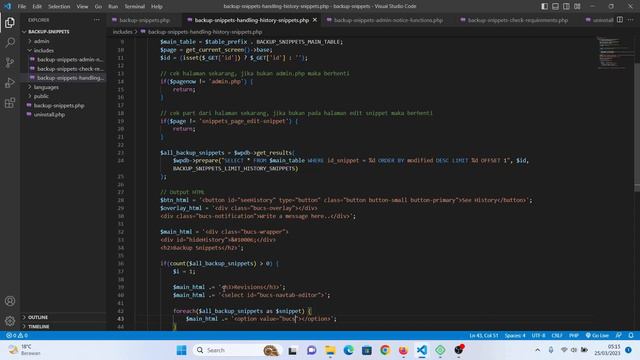
Task: Open Microsoft Edge from taskbar
Action: (348, 350)
